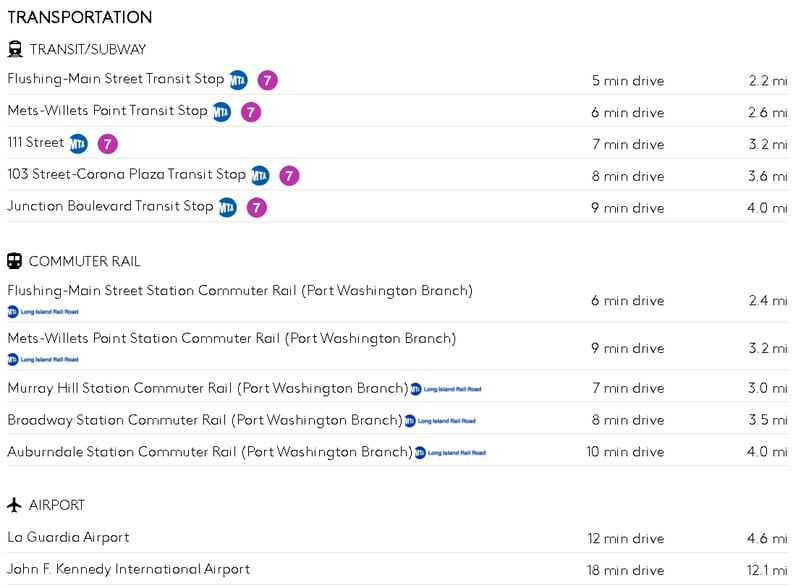Screen dimensions: 801x588
Task: Click the Long Island Rail Road logo beside Broadway Station
Action: click(440, 421)
